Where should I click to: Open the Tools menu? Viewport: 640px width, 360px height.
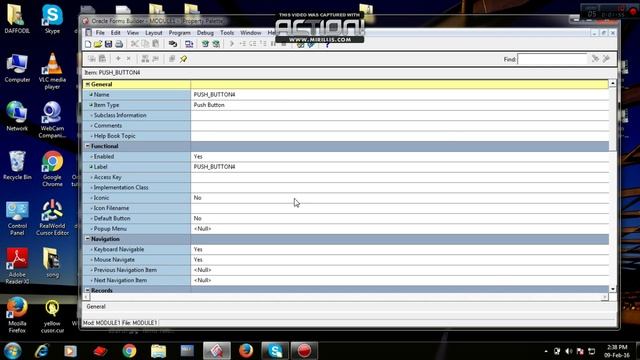(x=227, y=33)
